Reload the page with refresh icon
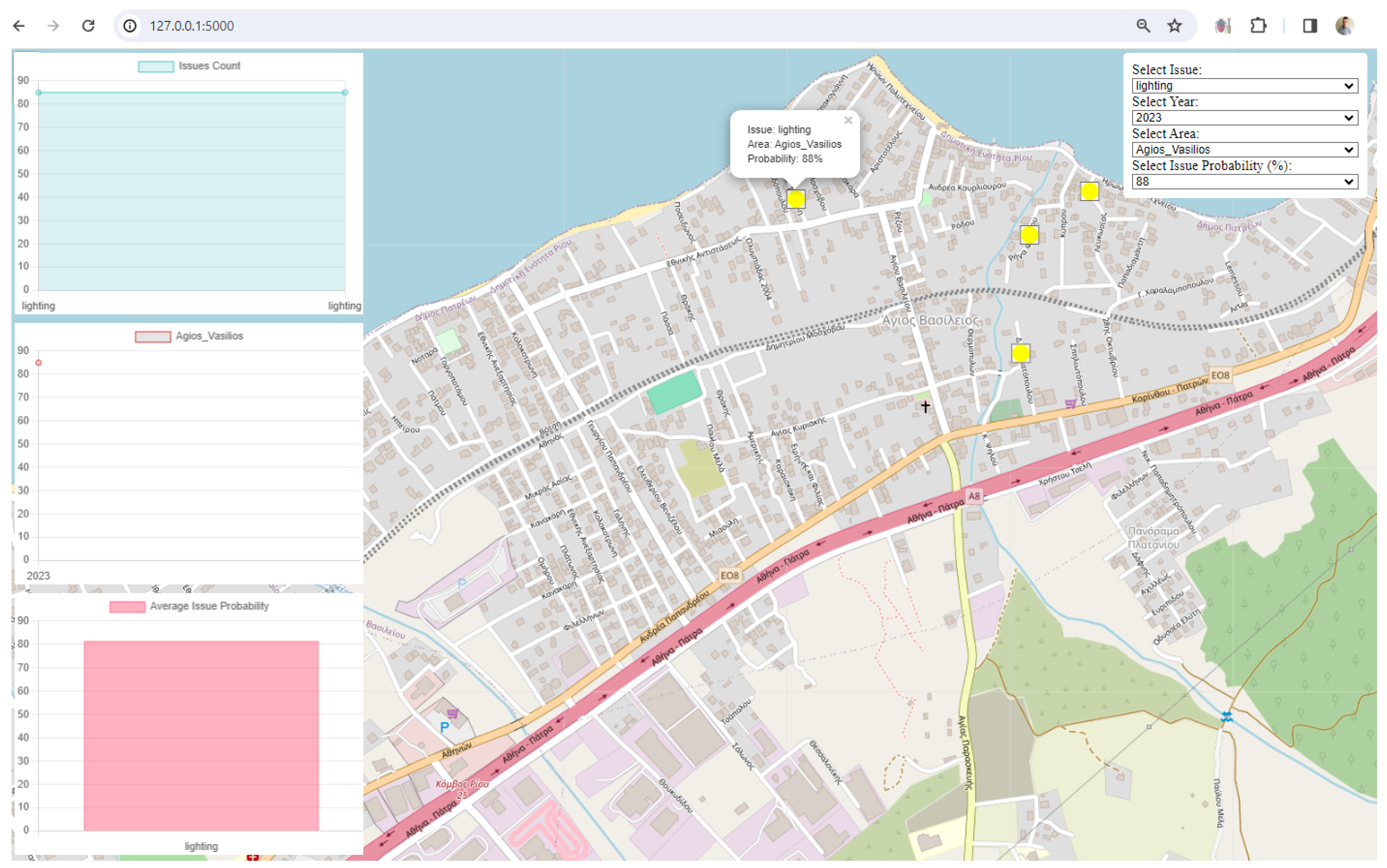This screenshot has height=868, width=1387. 88,26
